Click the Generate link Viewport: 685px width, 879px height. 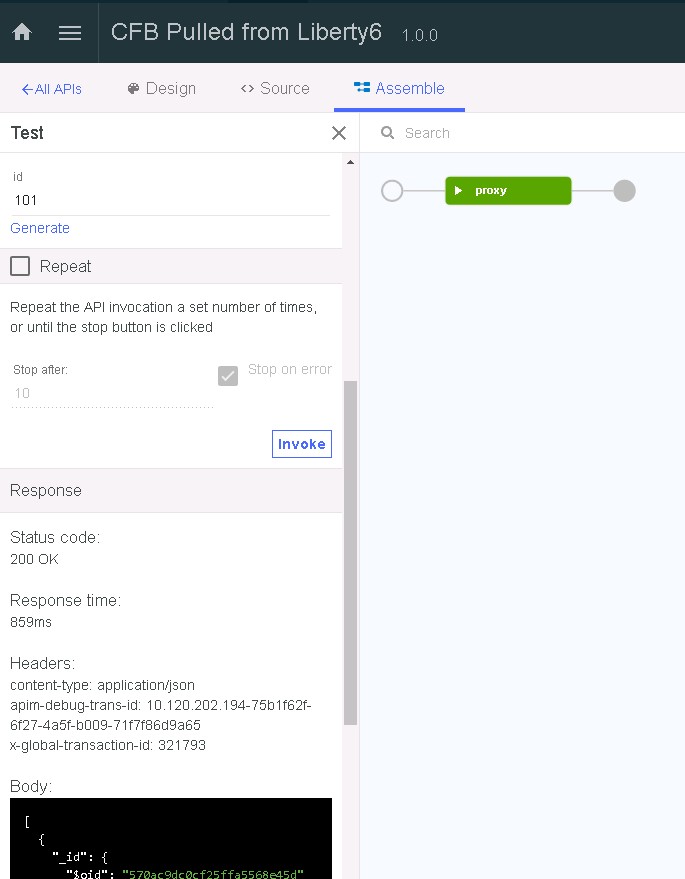tap(39, 228)
